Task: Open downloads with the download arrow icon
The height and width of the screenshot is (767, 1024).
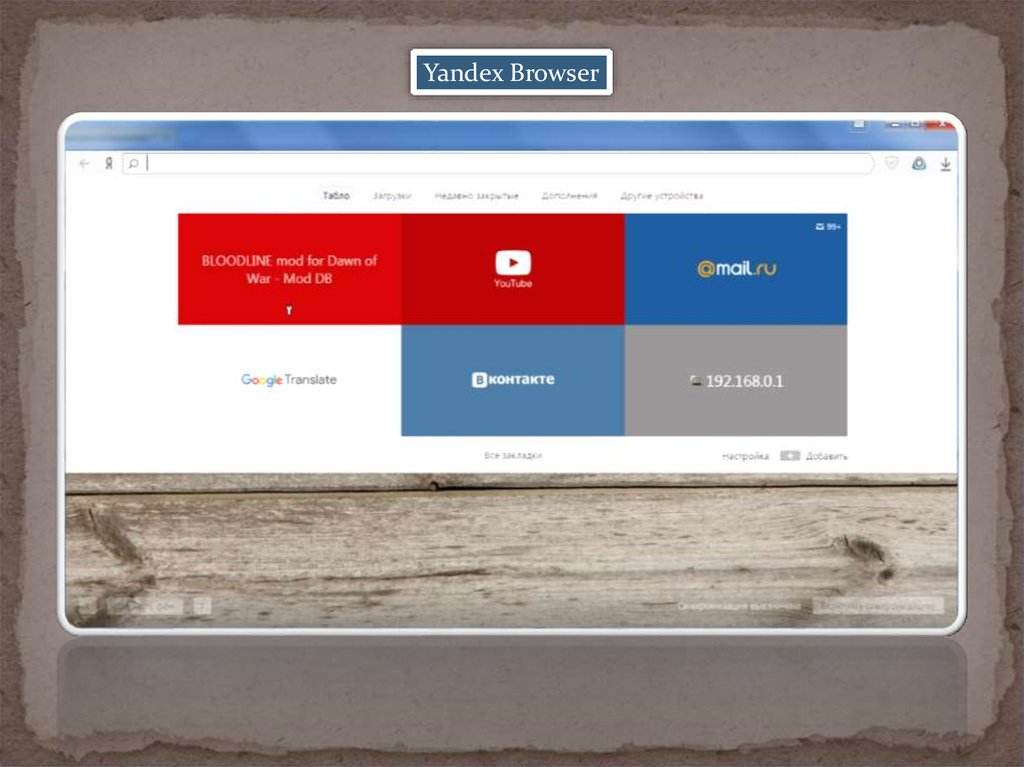Action: tap(946, 164)
